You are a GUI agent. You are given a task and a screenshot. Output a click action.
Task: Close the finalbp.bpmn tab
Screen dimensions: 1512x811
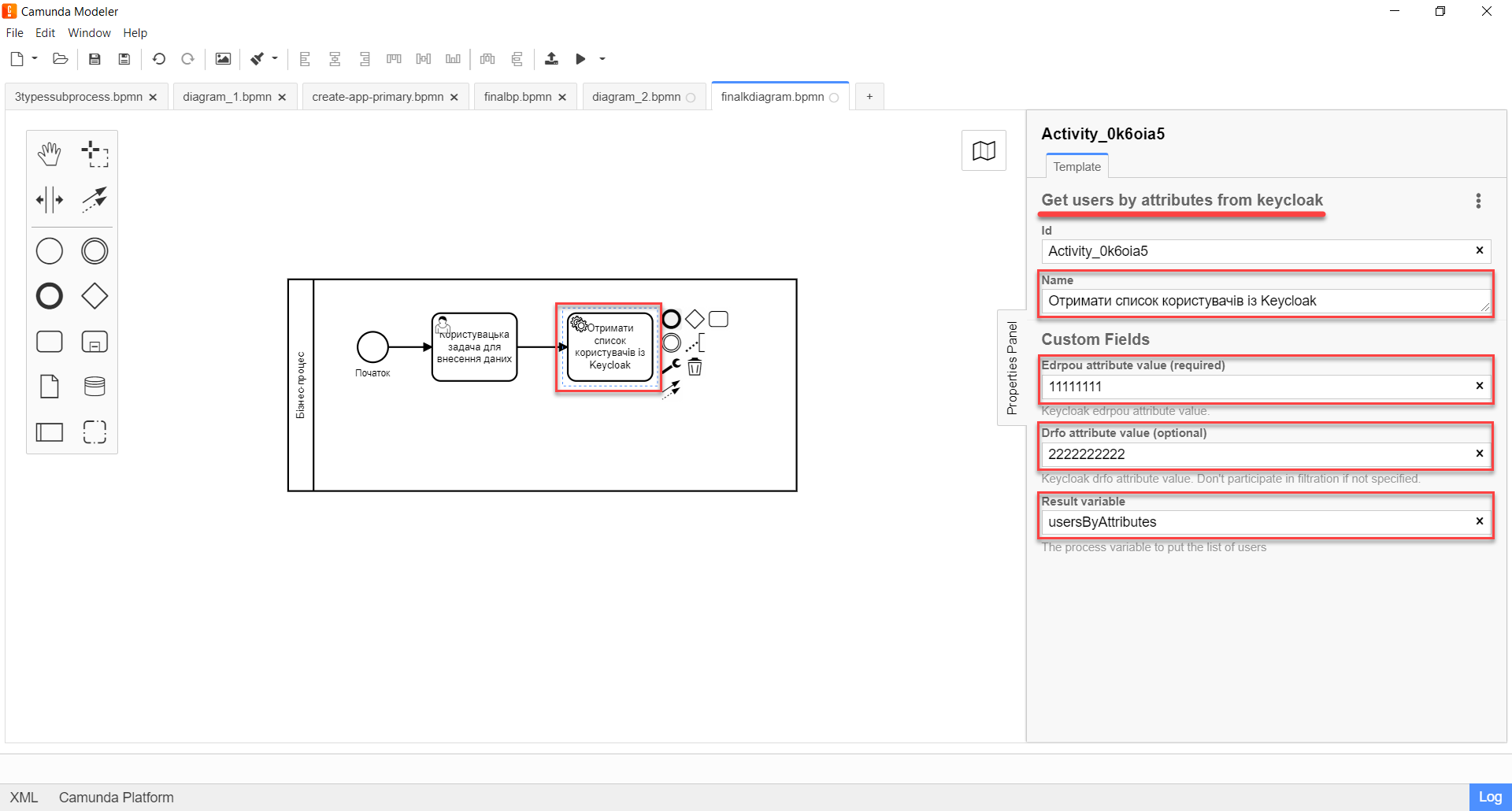coord(562,98)
